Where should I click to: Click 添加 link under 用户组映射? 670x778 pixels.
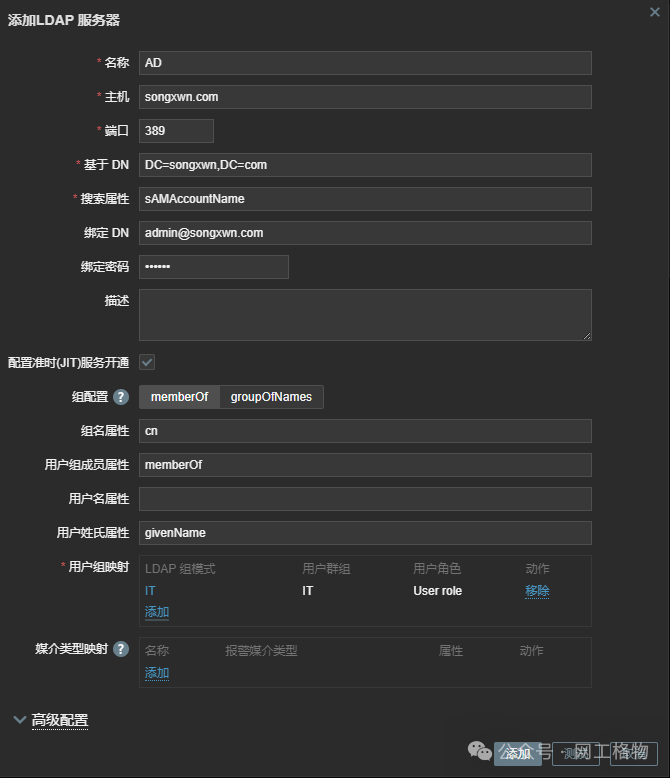157,612
